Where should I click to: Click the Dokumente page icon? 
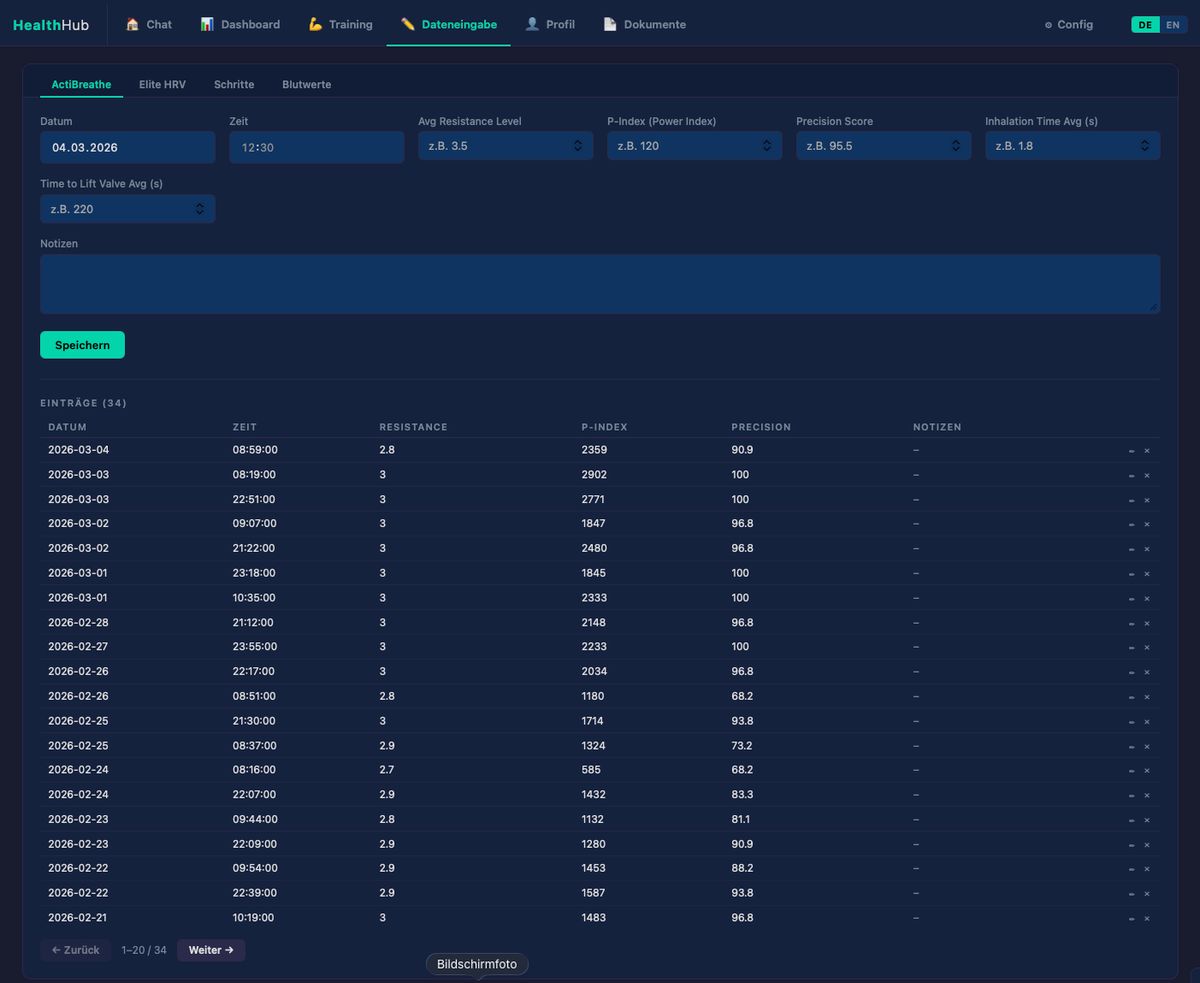pos(610,24)
